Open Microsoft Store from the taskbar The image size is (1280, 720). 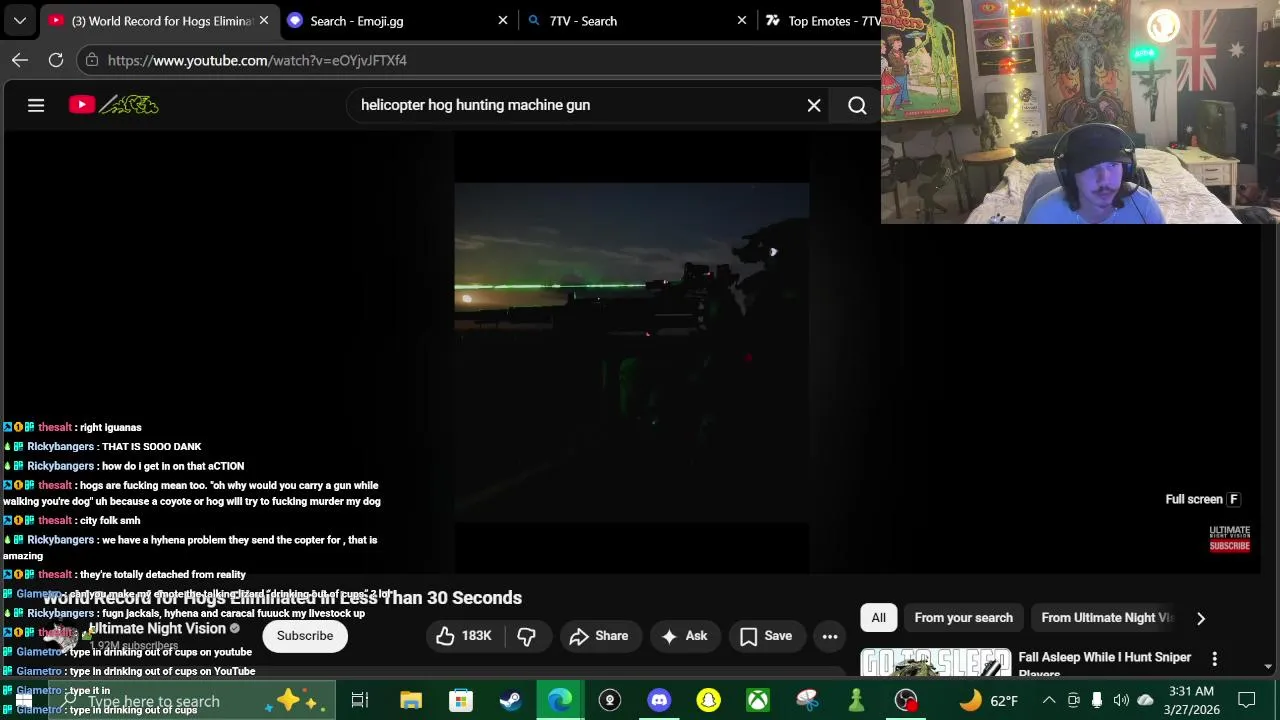[x=461, y=701]
